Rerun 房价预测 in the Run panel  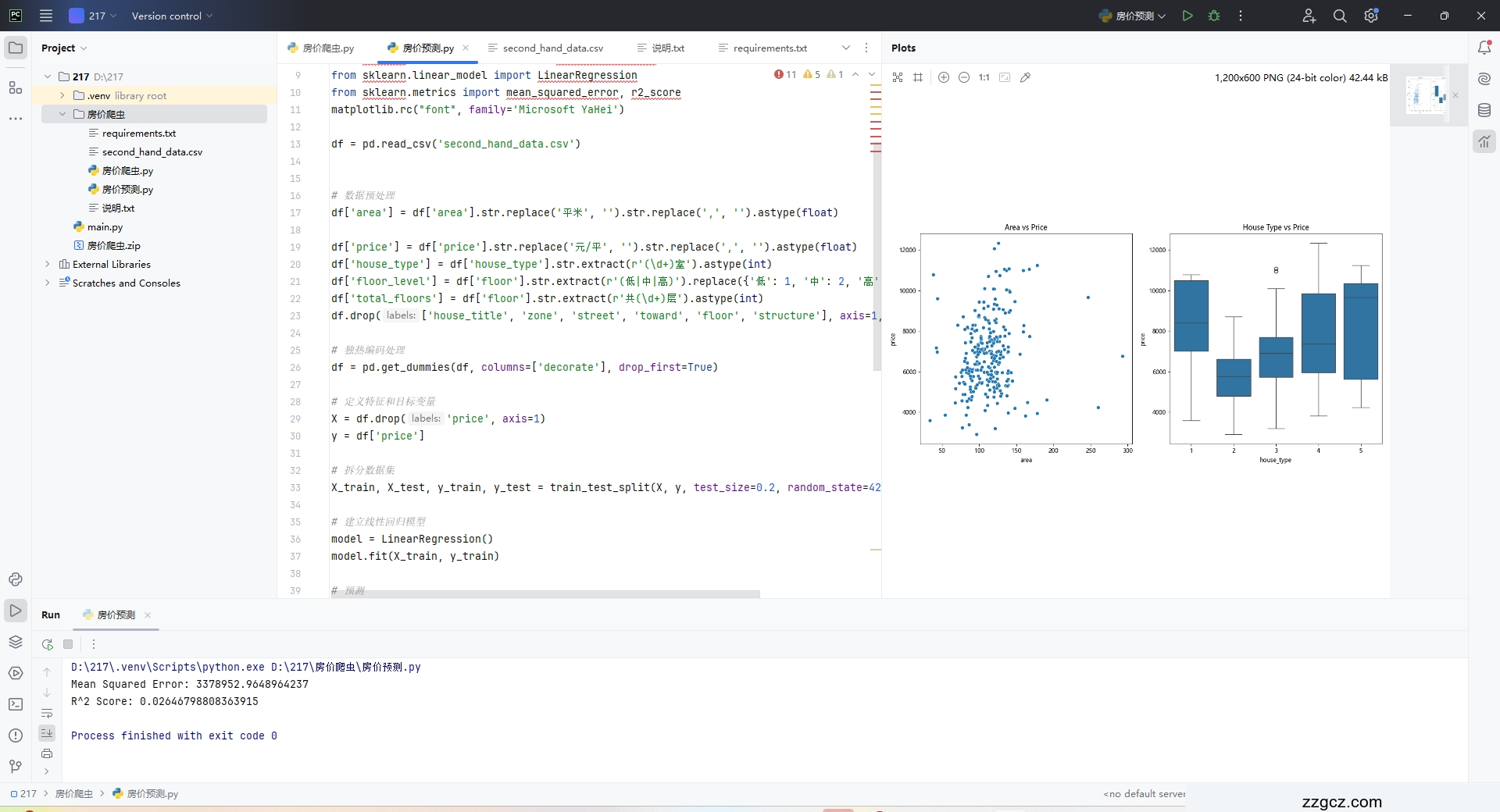coord(47,644)
